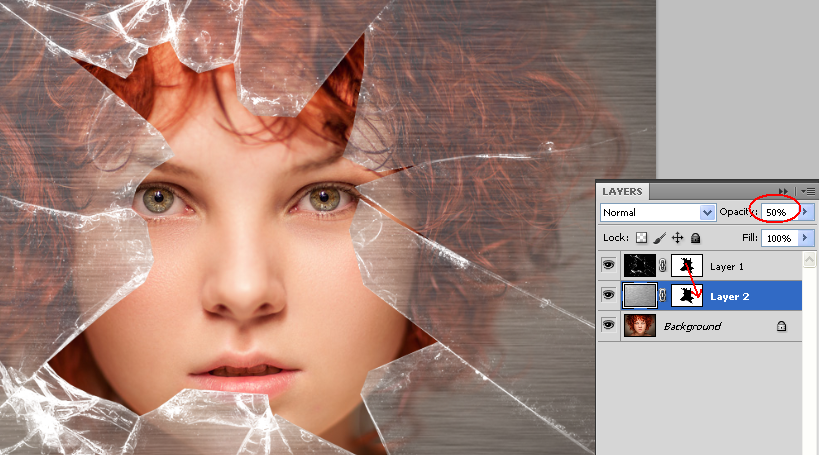
Task: Click the Background layer lock icon
Action: (x=781, y=326)
